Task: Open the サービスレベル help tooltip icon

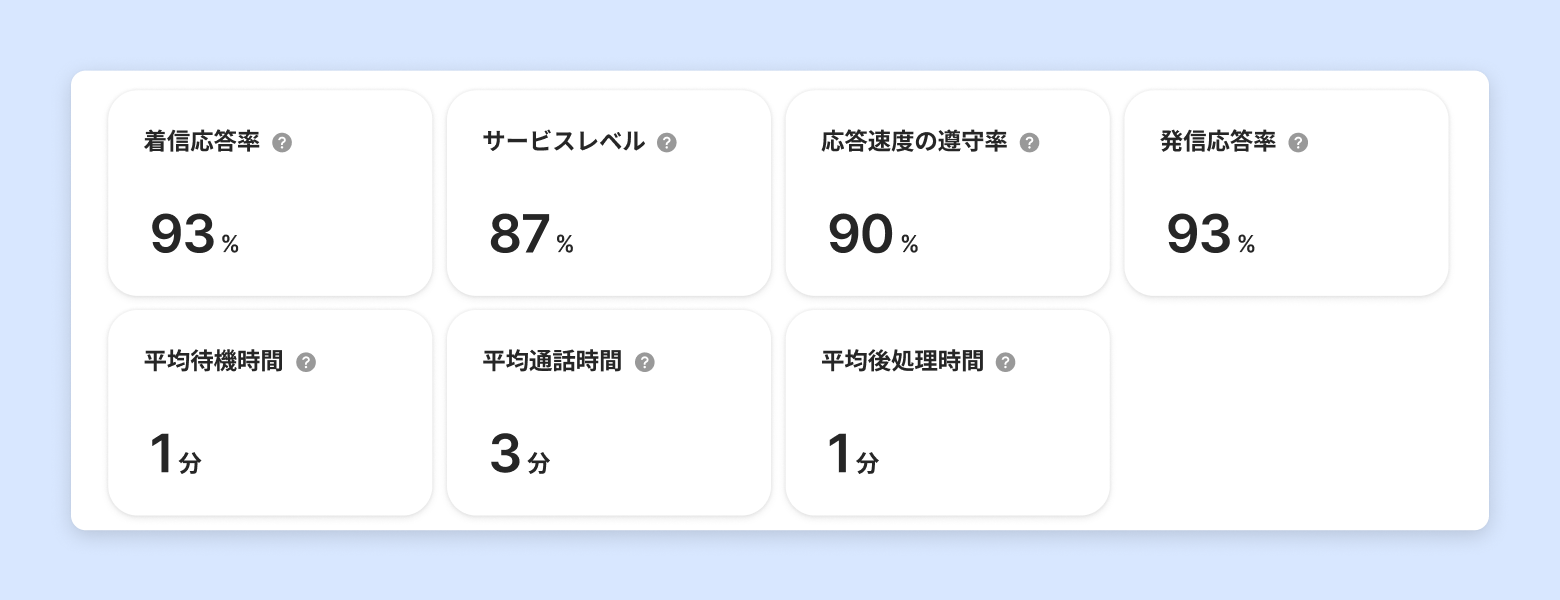Action: [667, 143]
